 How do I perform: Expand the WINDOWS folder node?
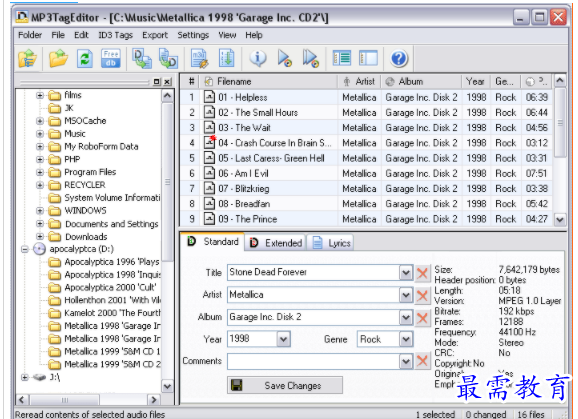(x=40, y=211)
